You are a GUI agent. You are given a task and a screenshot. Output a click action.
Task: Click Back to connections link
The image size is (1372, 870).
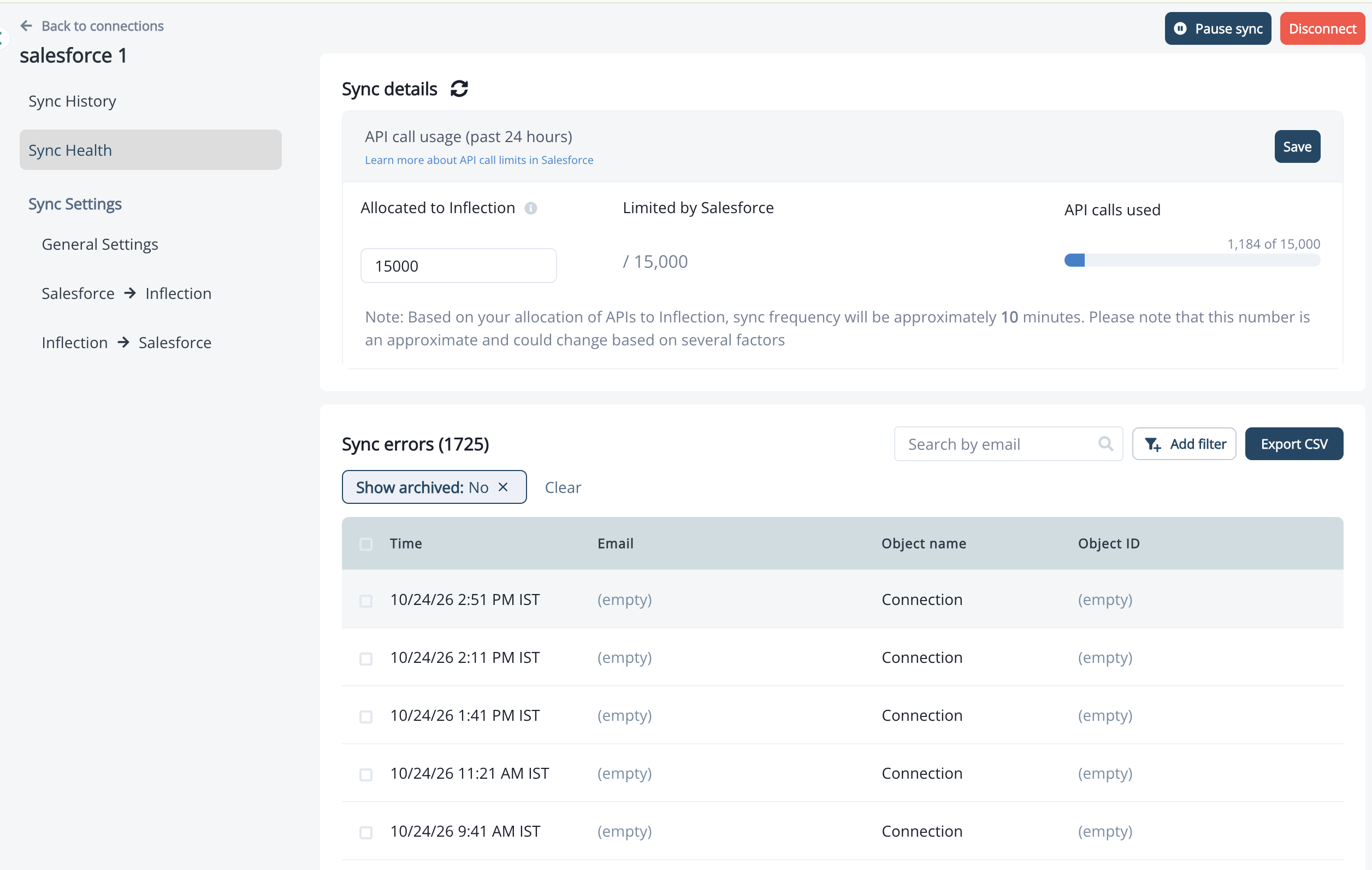tap(103, 26)
